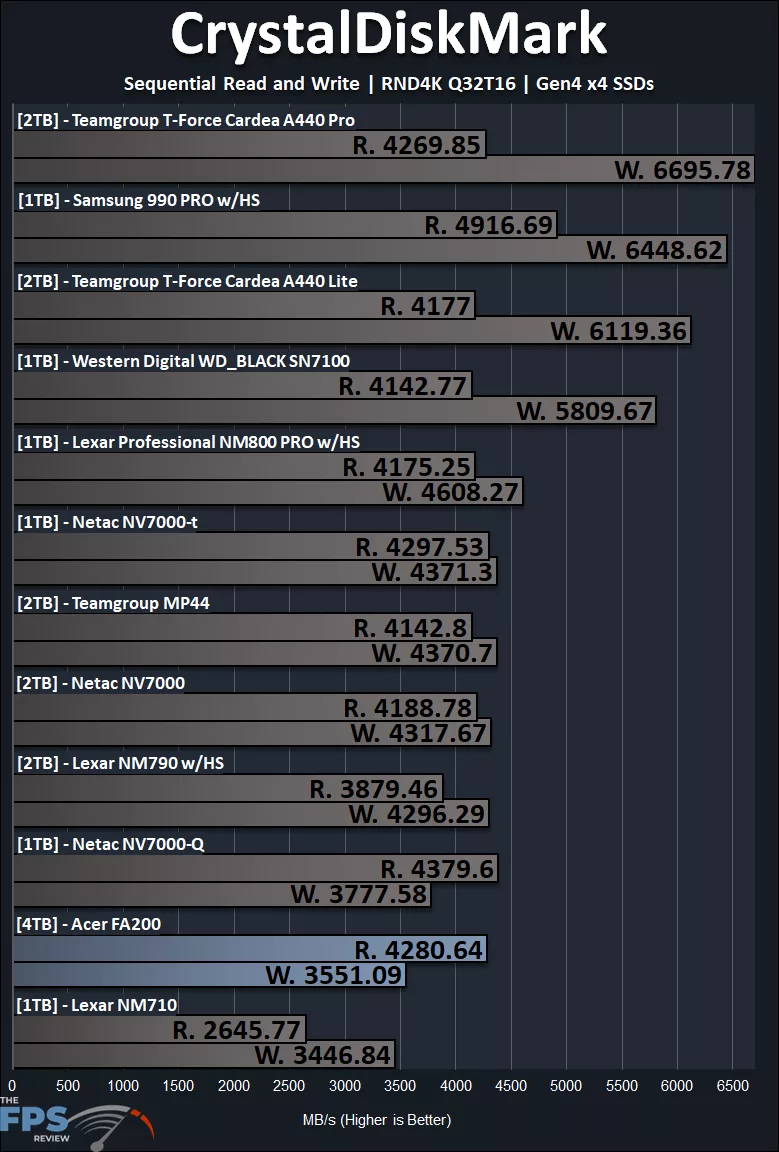Select the Lexar Professional NM800 PRO label
This screenshot has width=779, height=1152.
pos(189,442)
